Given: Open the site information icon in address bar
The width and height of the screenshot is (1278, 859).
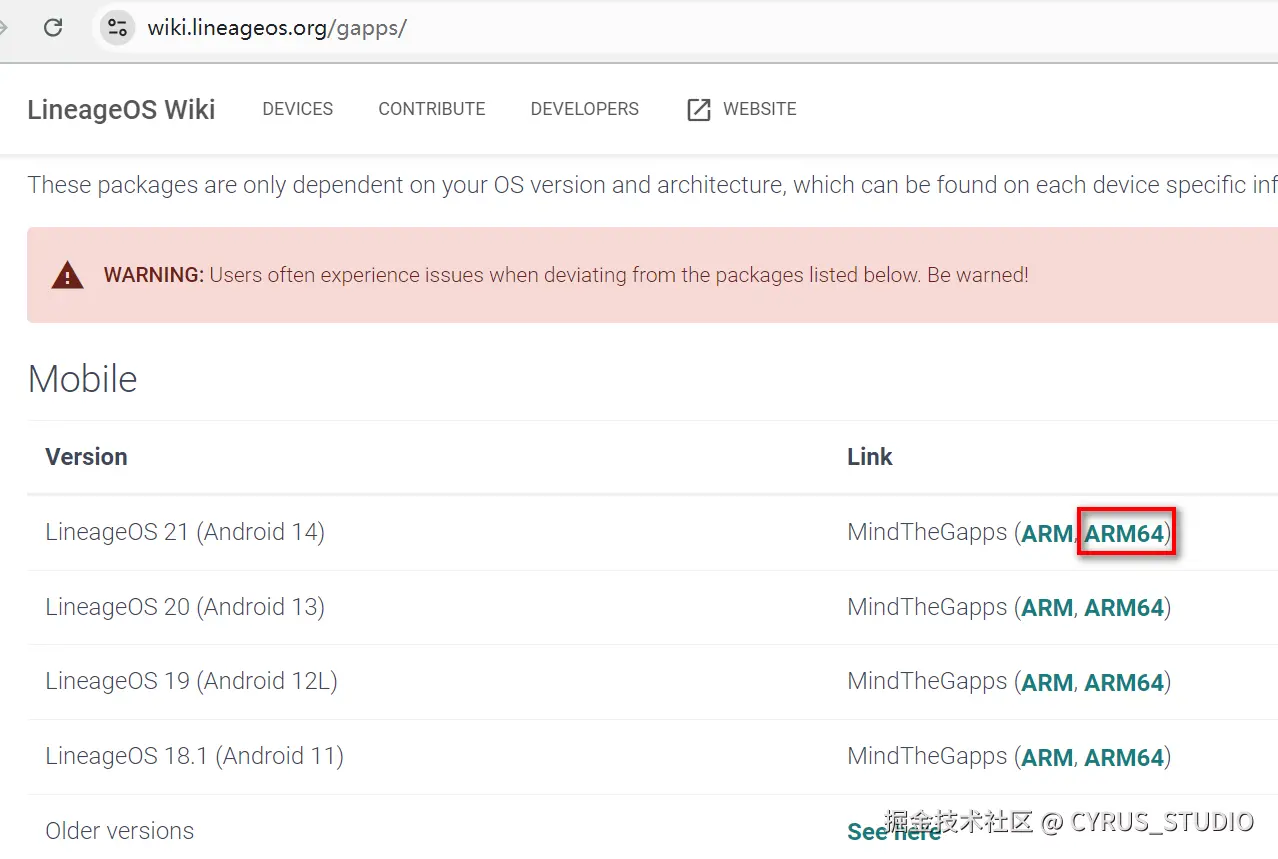Looking at the screenshot, I should pos(117,27).
